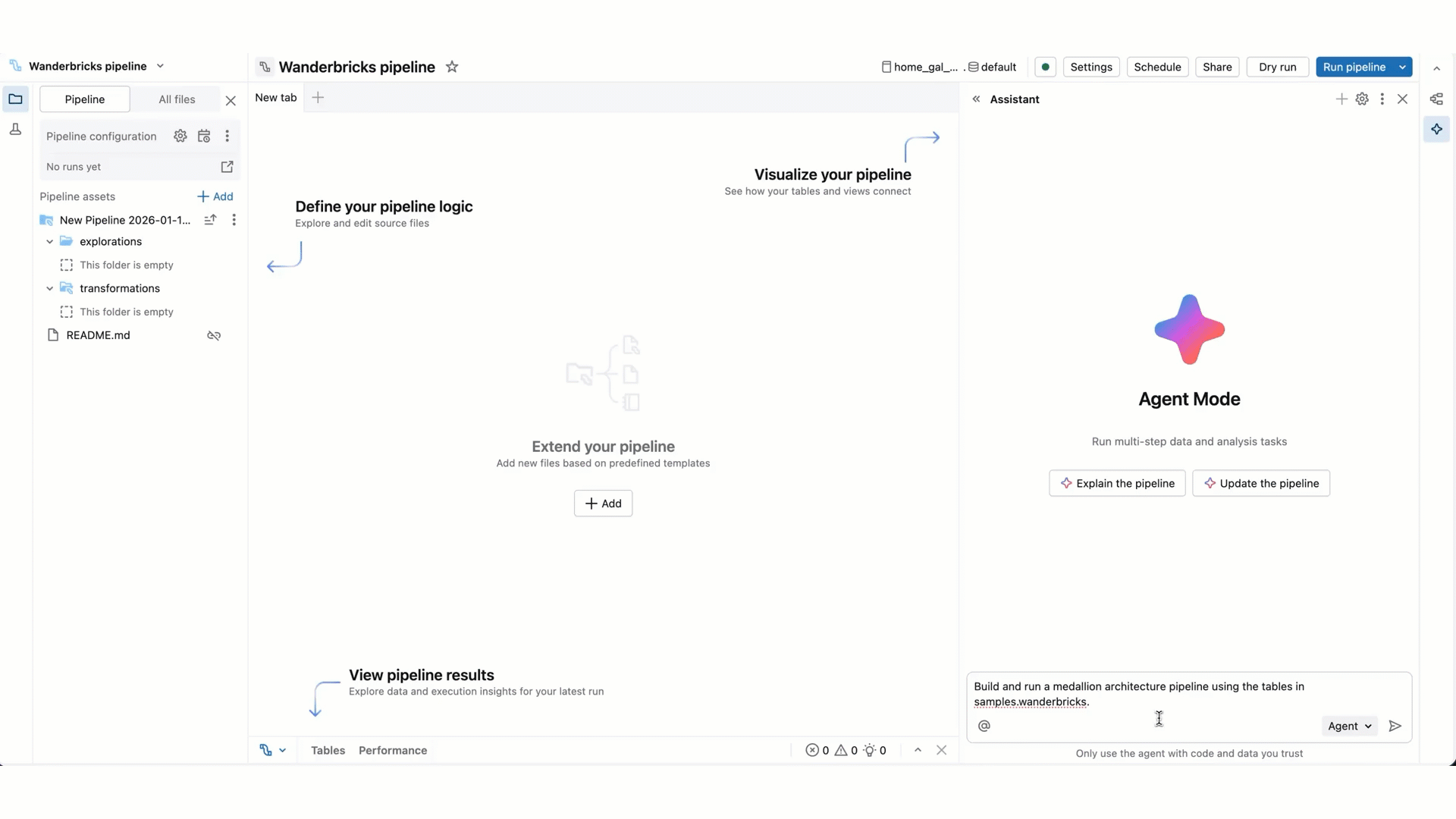This screenshot has height=819, width=1456.
Task: Click the schedule calendar icon in Pipeline configuration
Action: [x=203, y=136]
